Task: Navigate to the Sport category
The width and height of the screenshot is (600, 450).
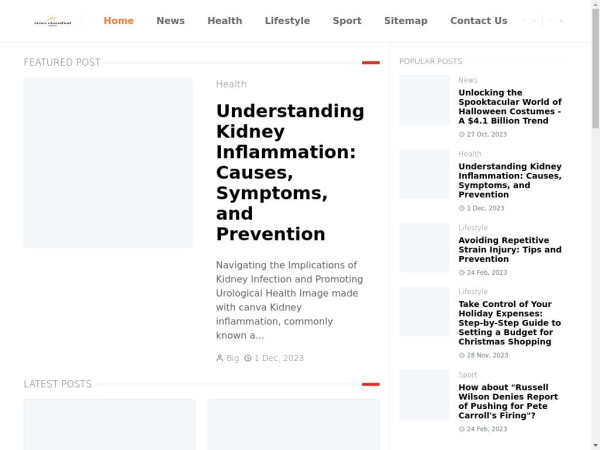Action: (x=347, y=20)
